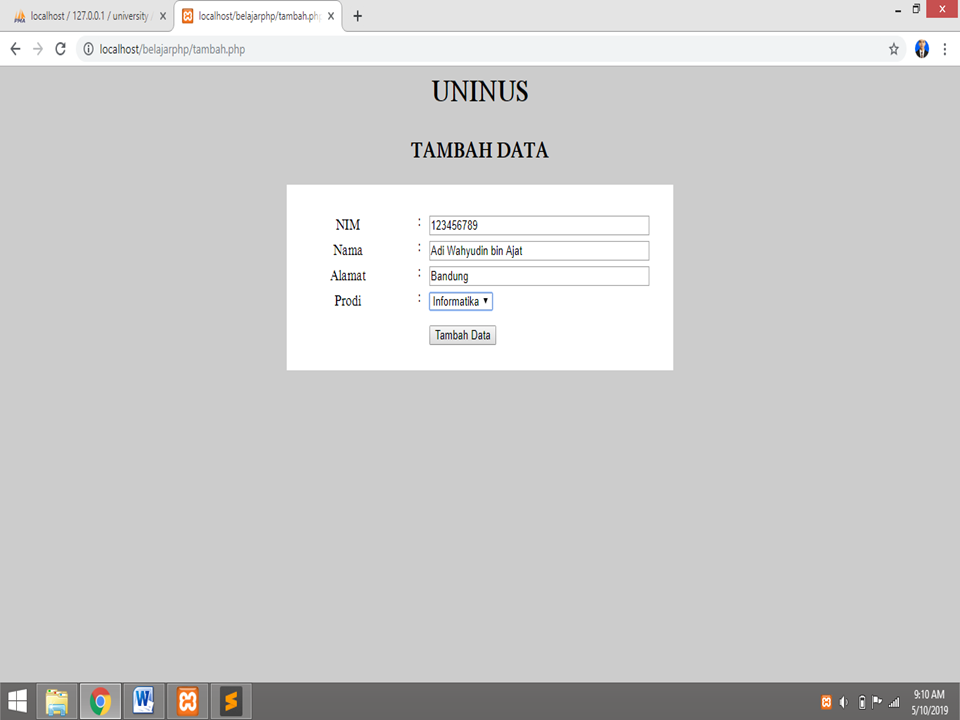The width and height of the screenshot is (960, 720).
Task: Reload the page with the refresh icon
Action: [x=61, y=49]
